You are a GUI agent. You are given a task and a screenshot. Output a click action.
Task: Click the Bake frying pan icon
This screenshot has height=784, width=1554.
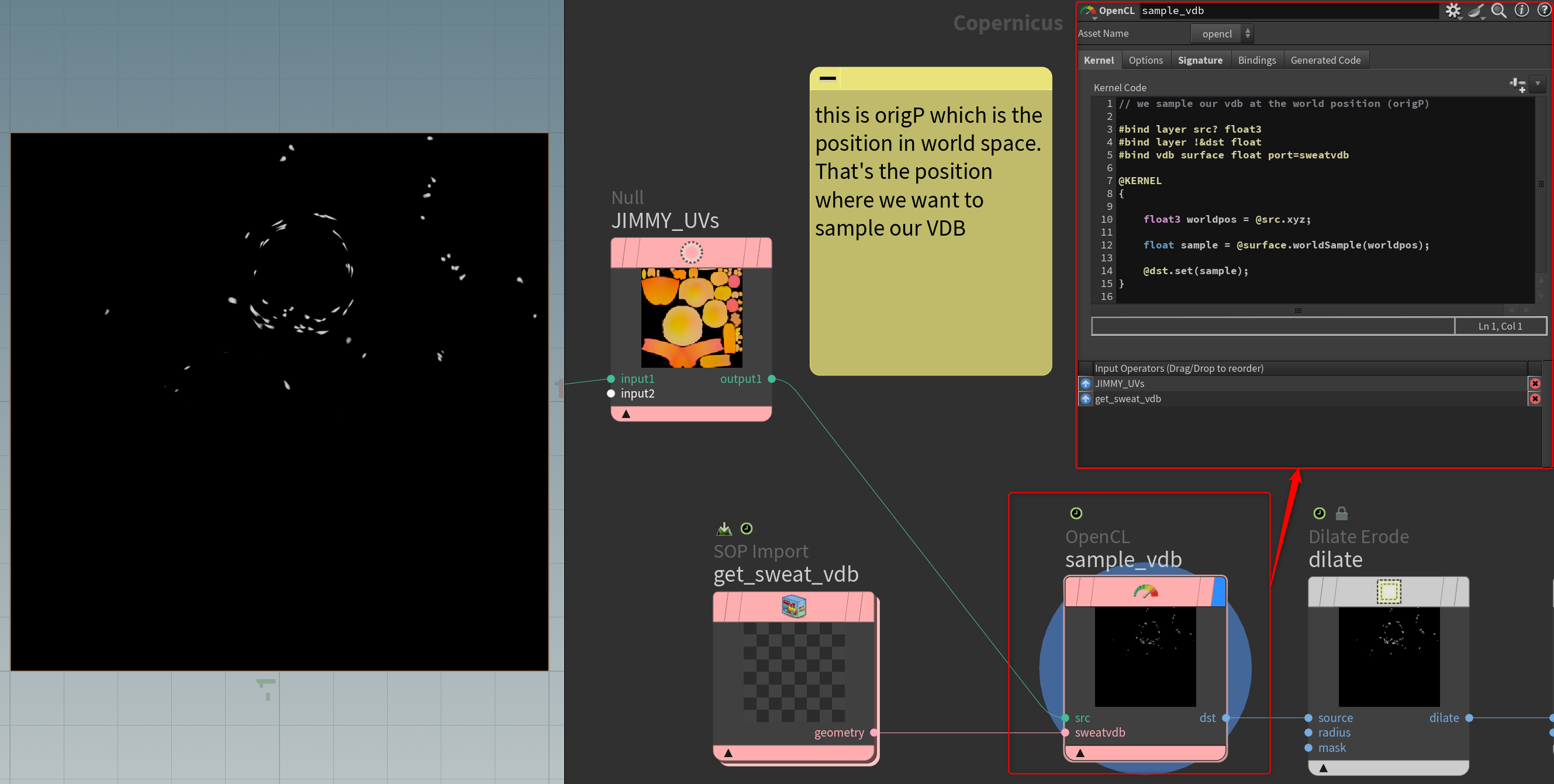coord(1476,11)
